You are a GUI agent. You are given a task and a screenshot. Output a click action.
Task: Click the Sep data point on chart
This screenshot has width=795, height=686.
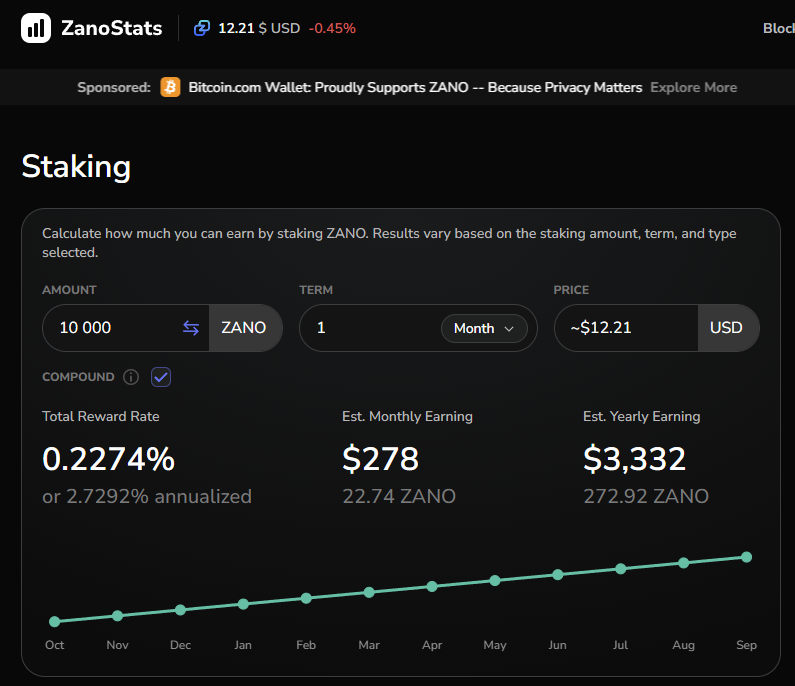tap(746, 557)
